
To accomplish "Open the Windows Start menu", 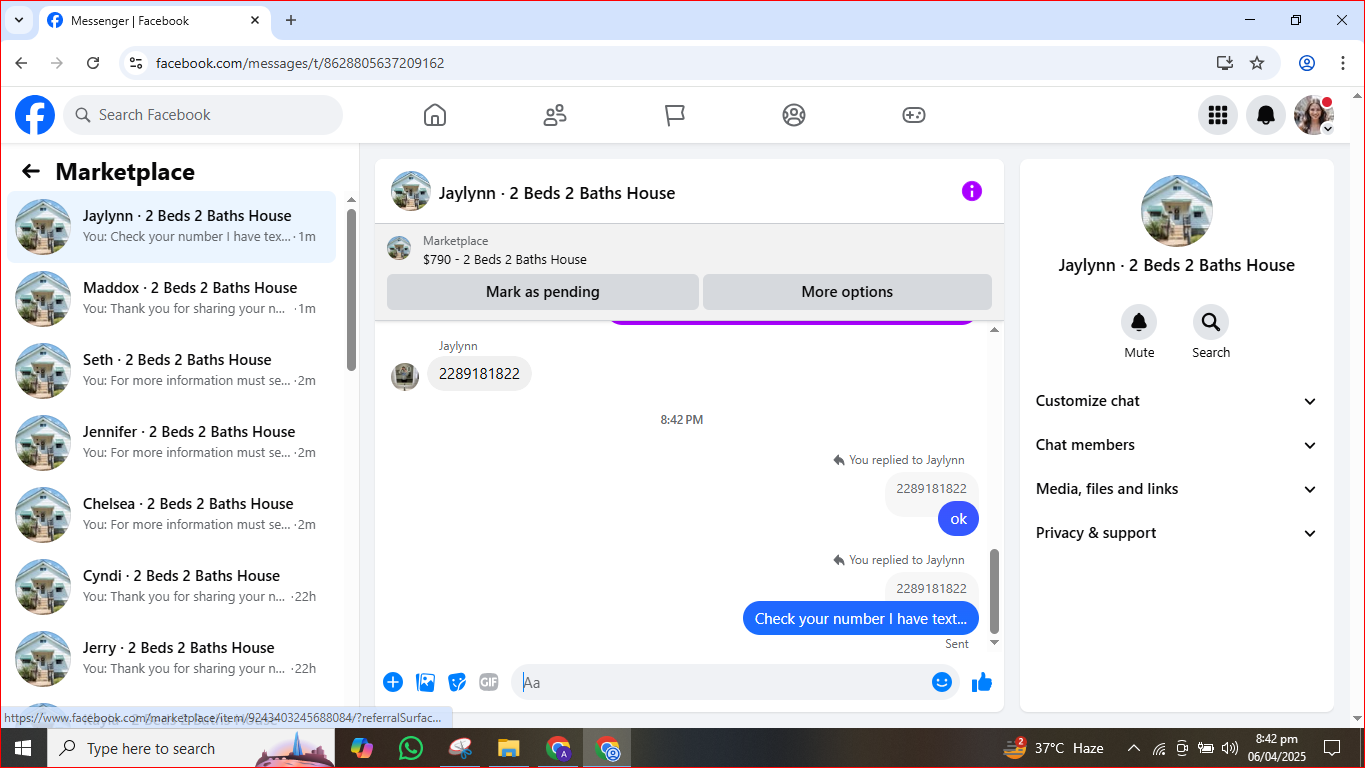I will tap(22, 748).
